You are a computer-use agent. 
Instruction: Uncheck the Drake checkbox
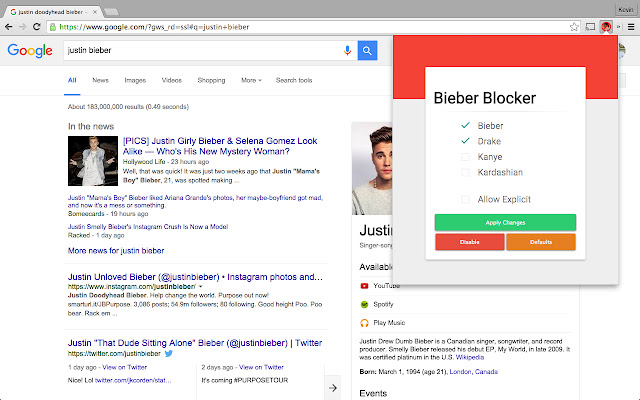coord(465,141)
